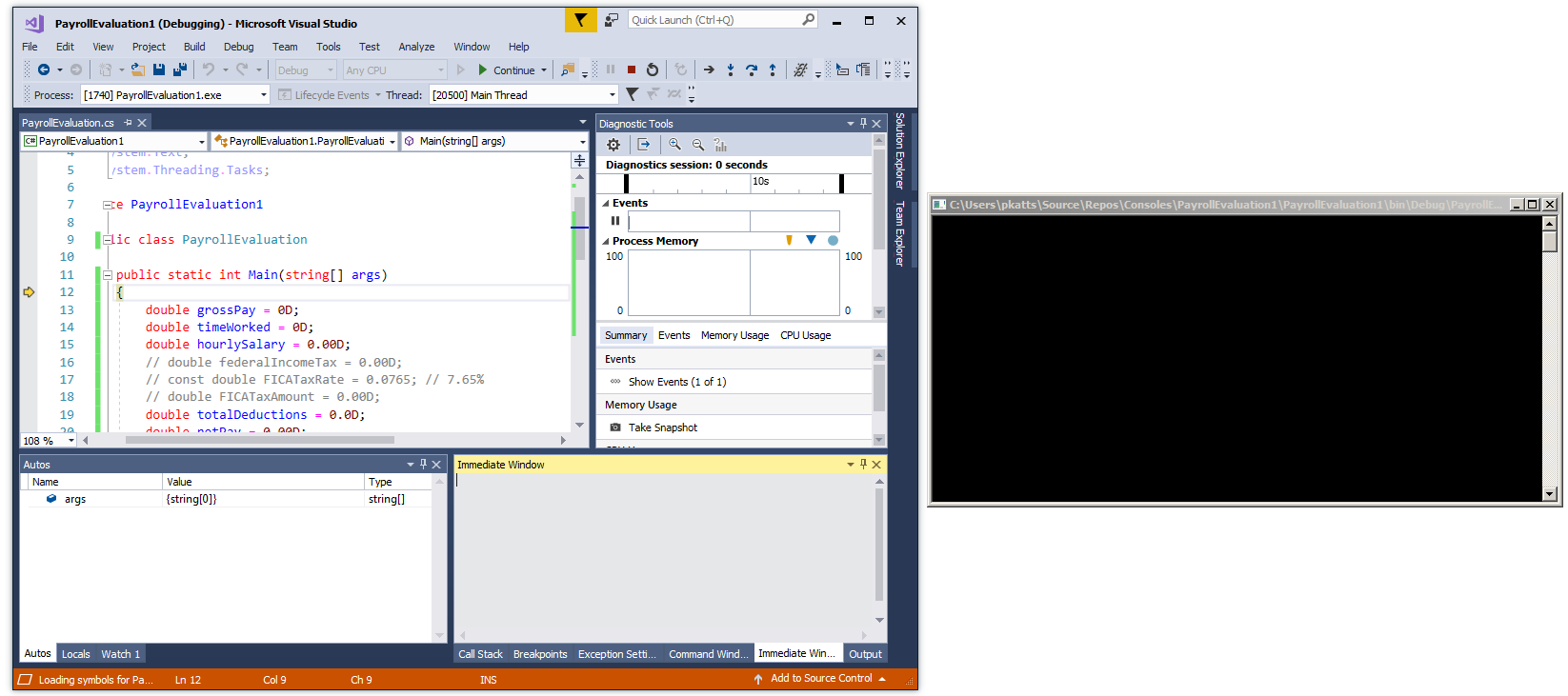Image resolution: width=1568 pixels, height=696 pixels.
Task: Click Diagnostic Tools output window icon
Action: pyautogui.click(x=644, y=145)
